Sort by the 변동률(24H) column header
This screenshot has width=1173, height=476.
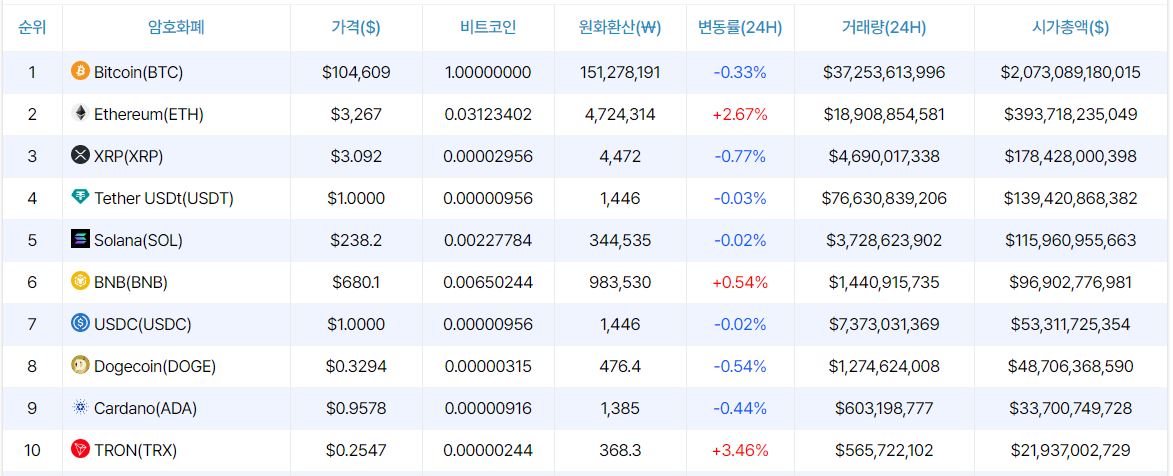740,28
